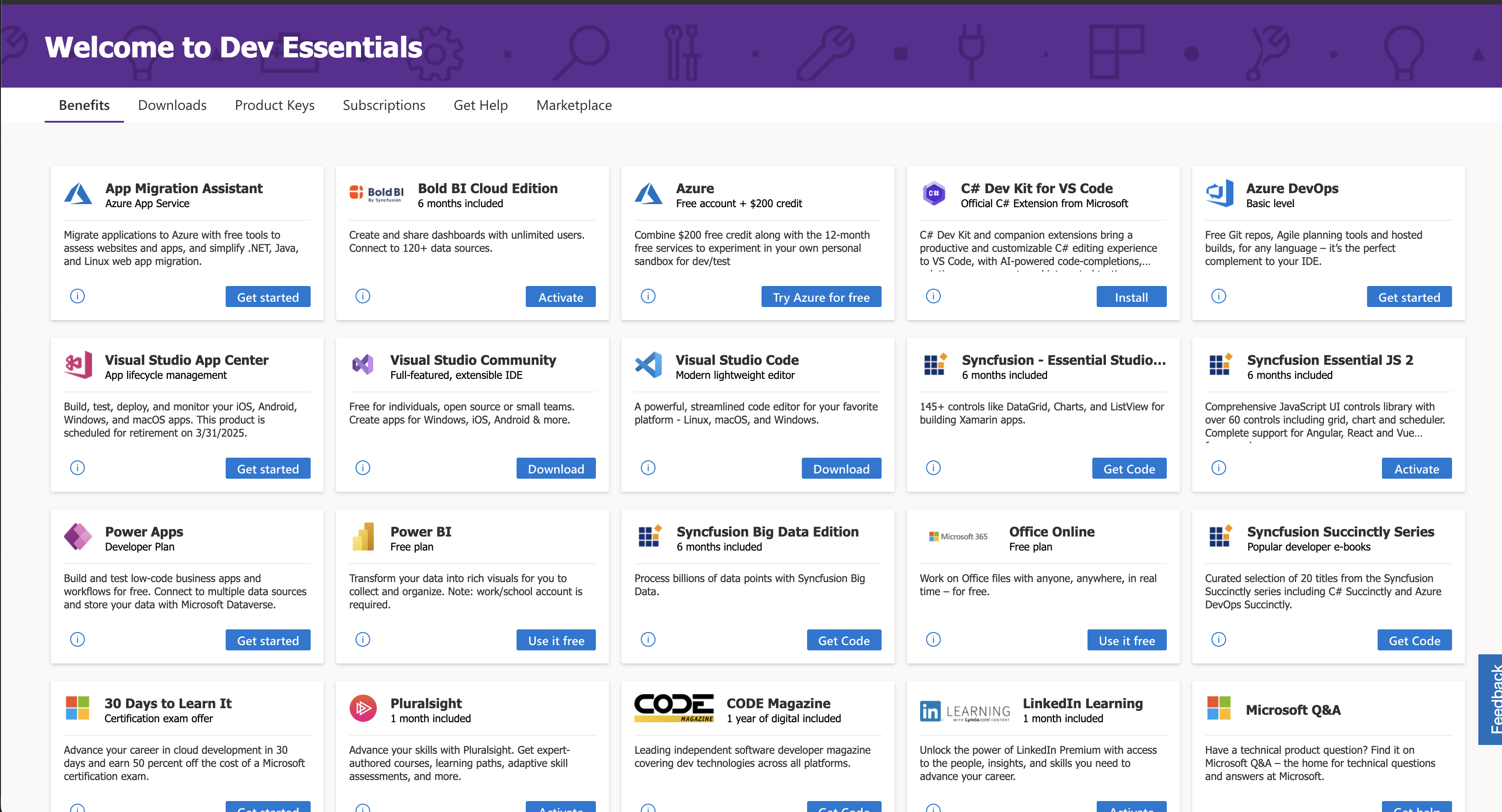Click Use it free on Office Online

[x=1126, y=641]
